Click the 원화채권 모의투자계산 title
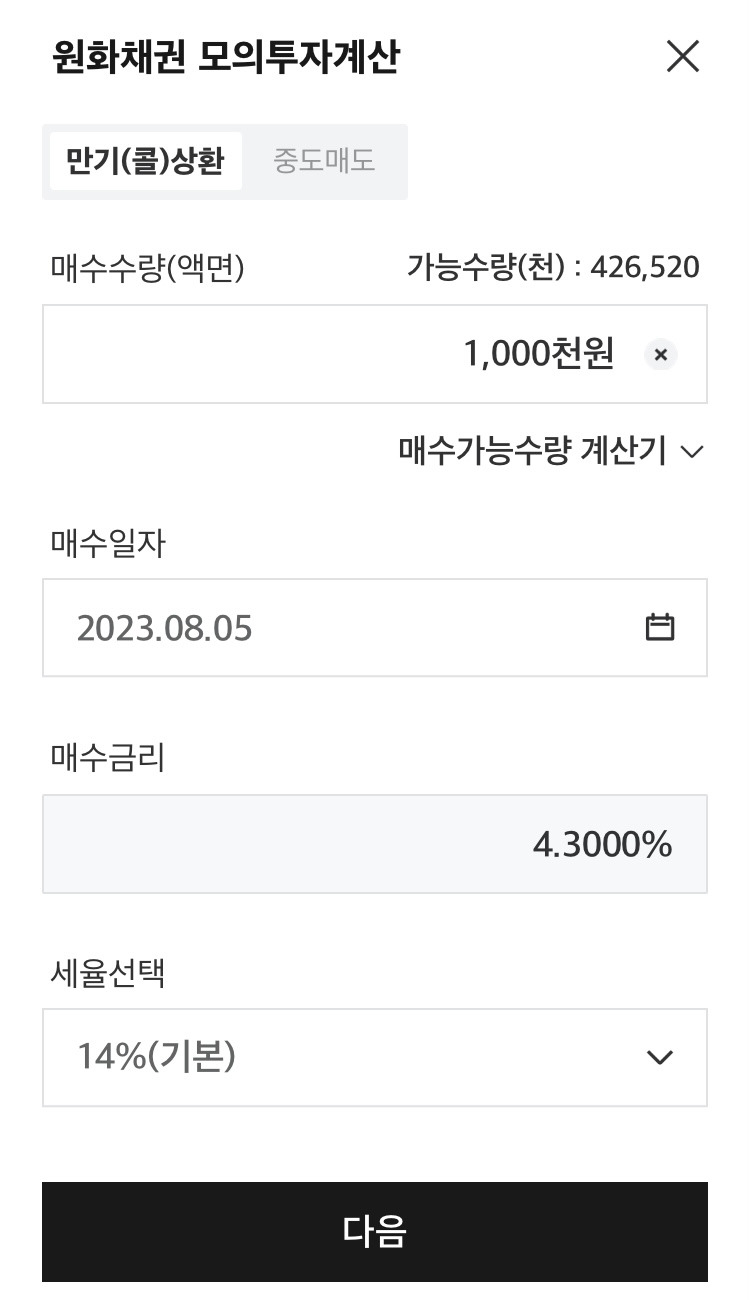The image size is (750, 1300). (226, 58)
